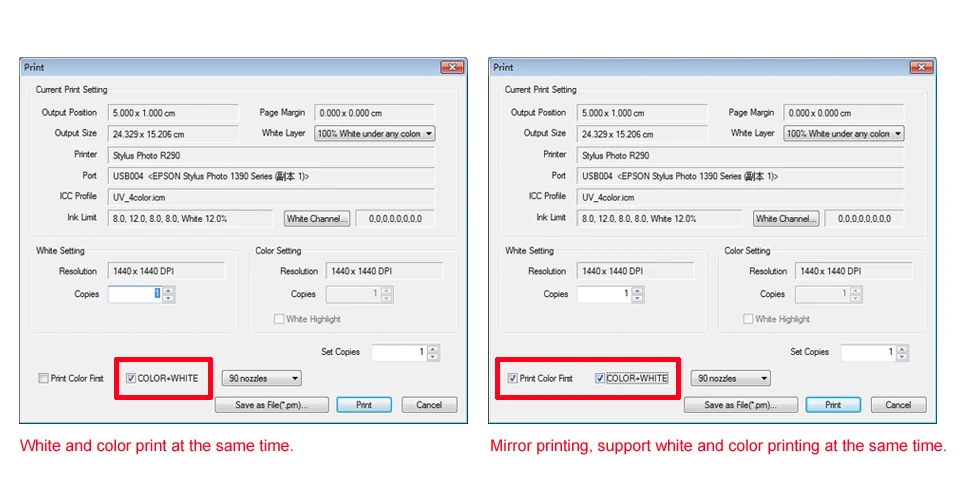Decrease Set Copies value in left dialog
Screen dimensions: 960x500
point(433,357)
